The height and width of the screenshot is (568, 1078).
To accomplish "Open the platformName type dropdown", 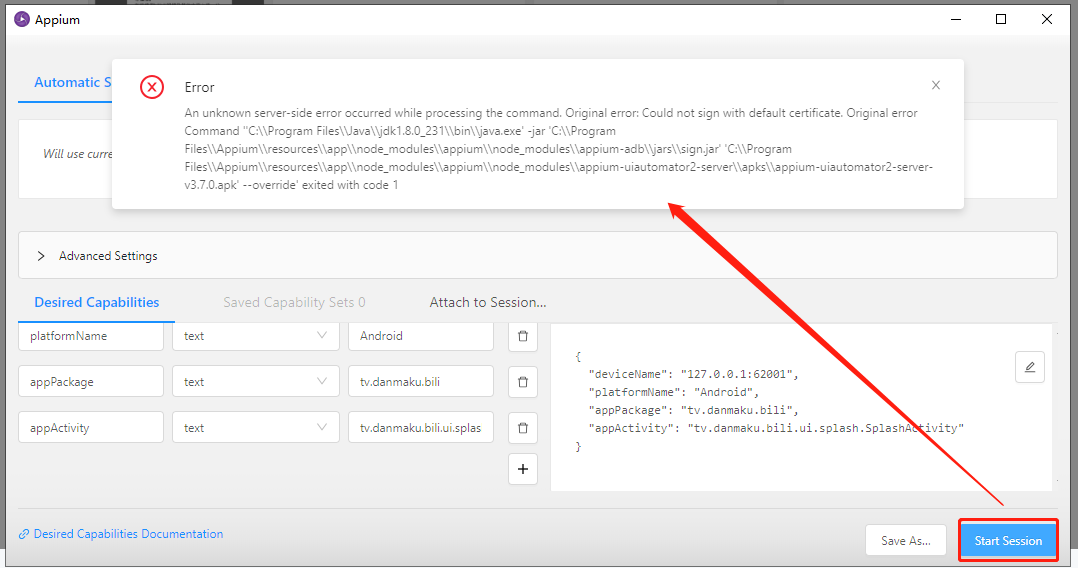I will [255, 336].
